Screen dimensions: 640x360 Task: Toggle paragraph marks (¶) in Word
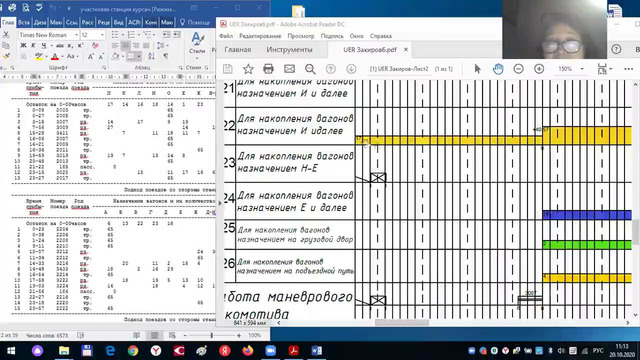[x=166, y=56]
